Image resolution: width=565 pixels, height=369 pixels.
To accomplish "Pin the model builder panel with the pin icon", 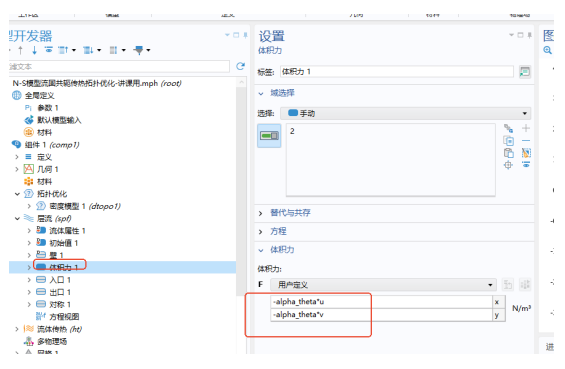I will coord(245,35).
